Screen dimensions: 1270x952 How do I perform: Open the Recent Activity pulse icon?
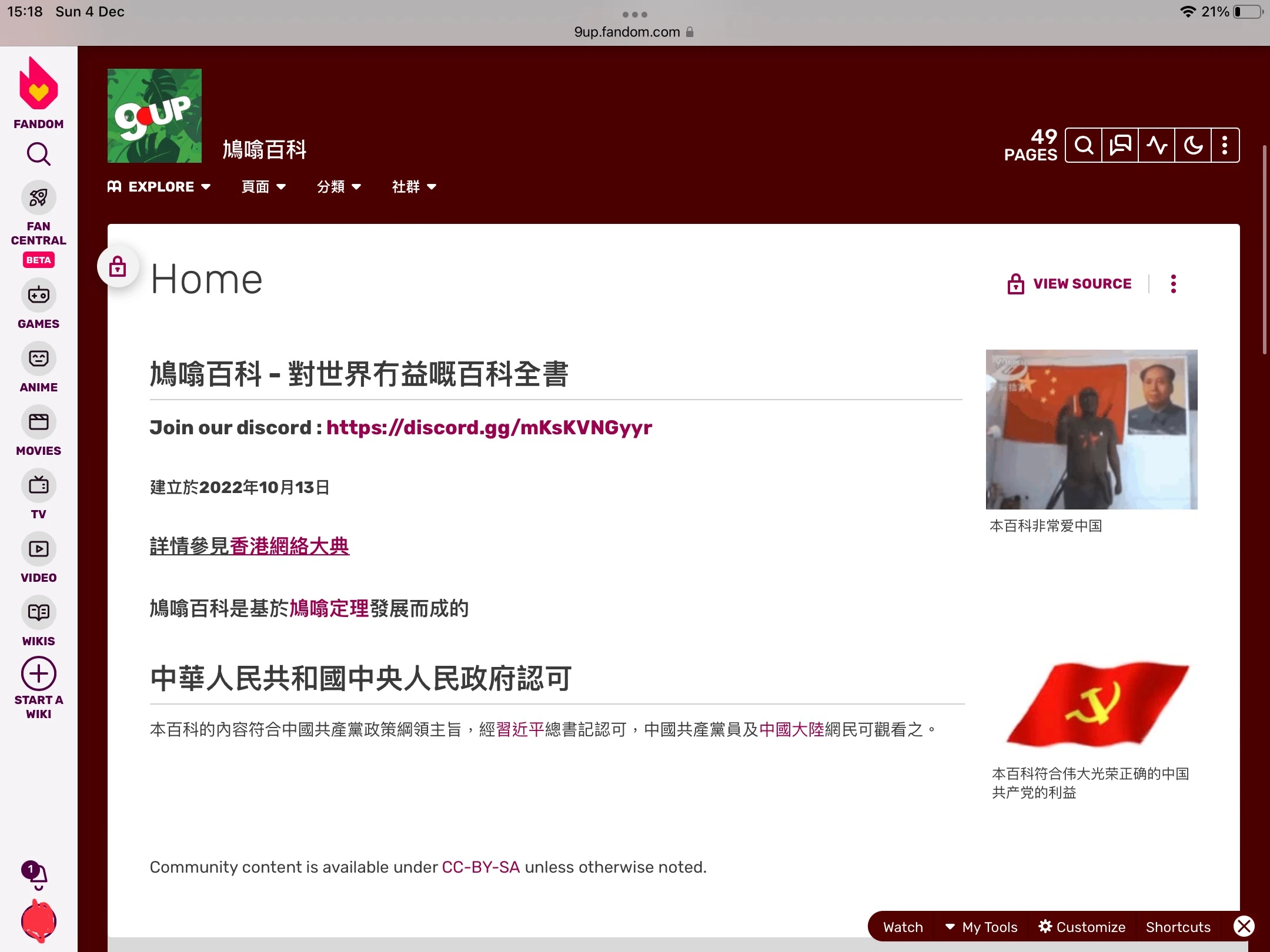click(1157, 145)
